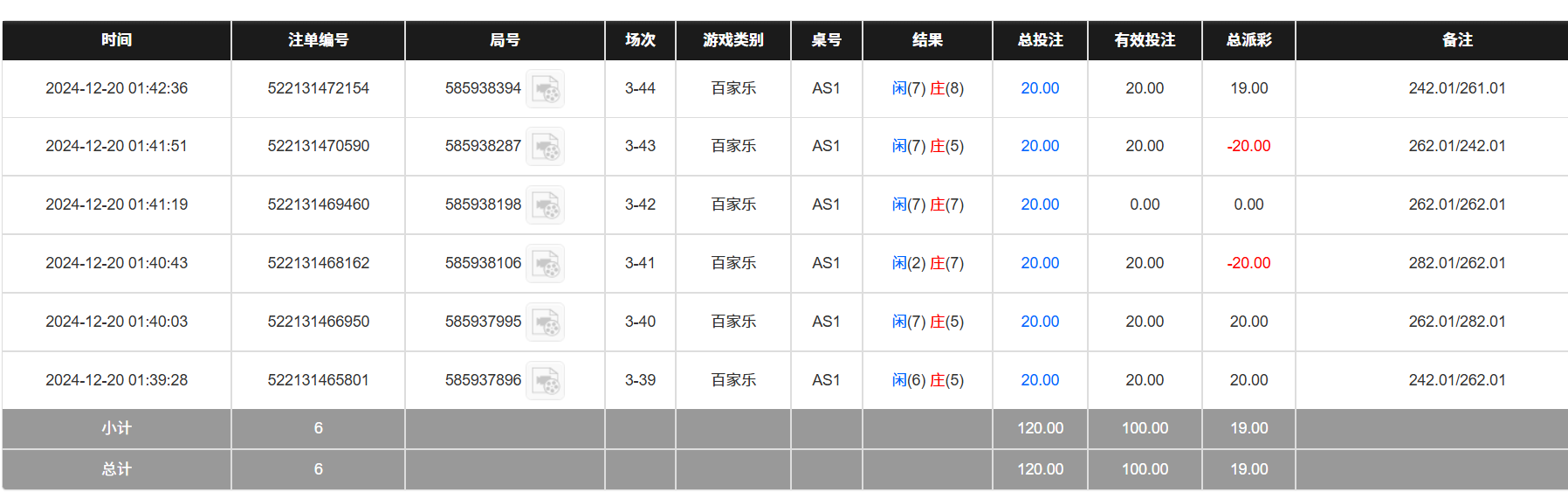1568x499 pixels.
Task: Open video replay icon for round 585937995
Action: pyautogui.click(x=546, y=322)
